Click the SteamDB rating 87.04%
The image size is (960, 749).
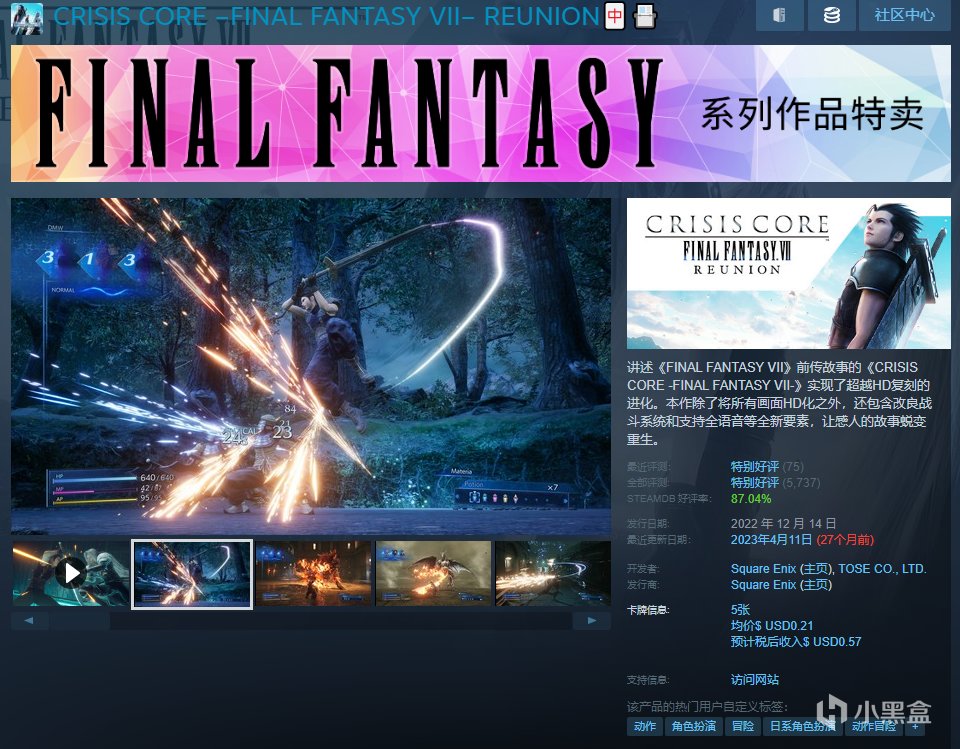click(x=751, y=499)
